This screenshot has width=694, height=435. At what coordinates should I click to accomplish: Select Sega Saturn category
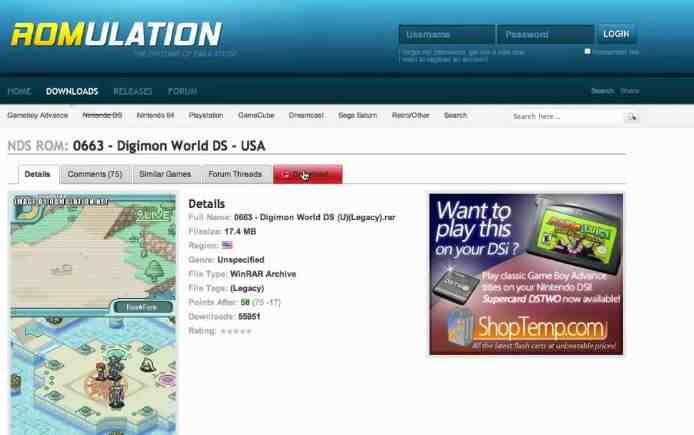click(358, 115)
